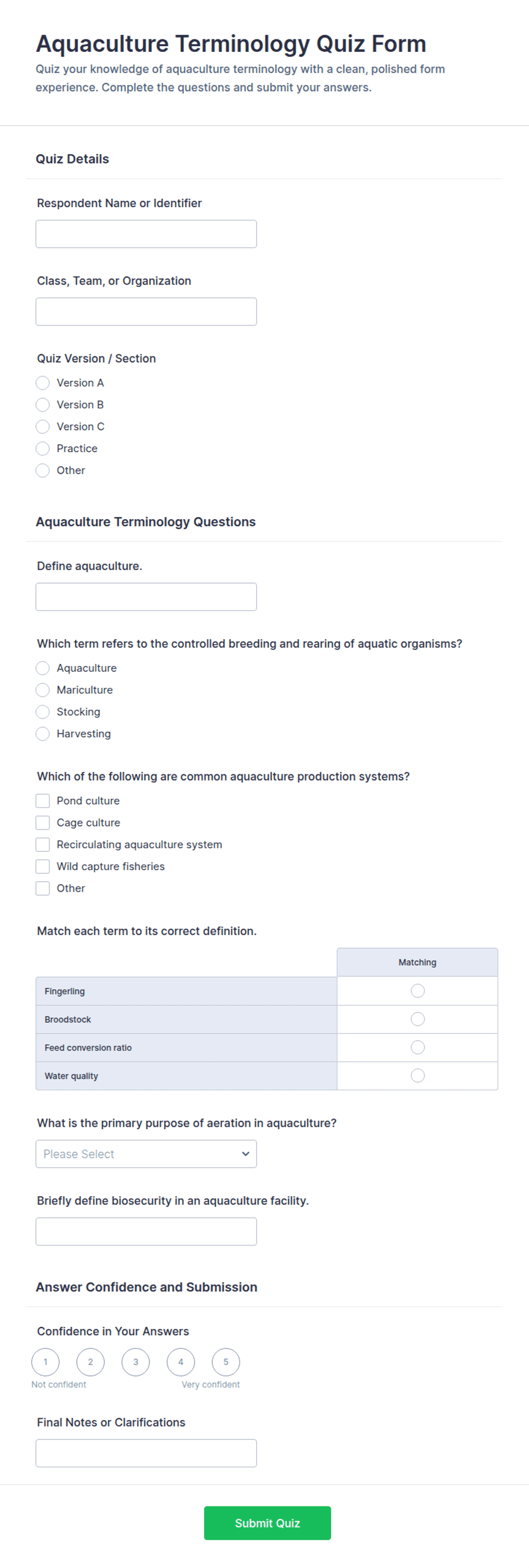Rate confidence as 1 Not confident

pyautogui.click(x=46, y=1362)
